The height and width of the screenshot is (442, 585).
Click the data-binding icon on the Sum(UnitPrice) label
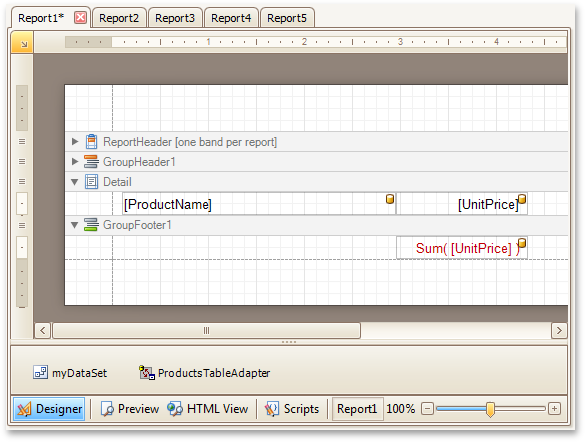point(522,243)
